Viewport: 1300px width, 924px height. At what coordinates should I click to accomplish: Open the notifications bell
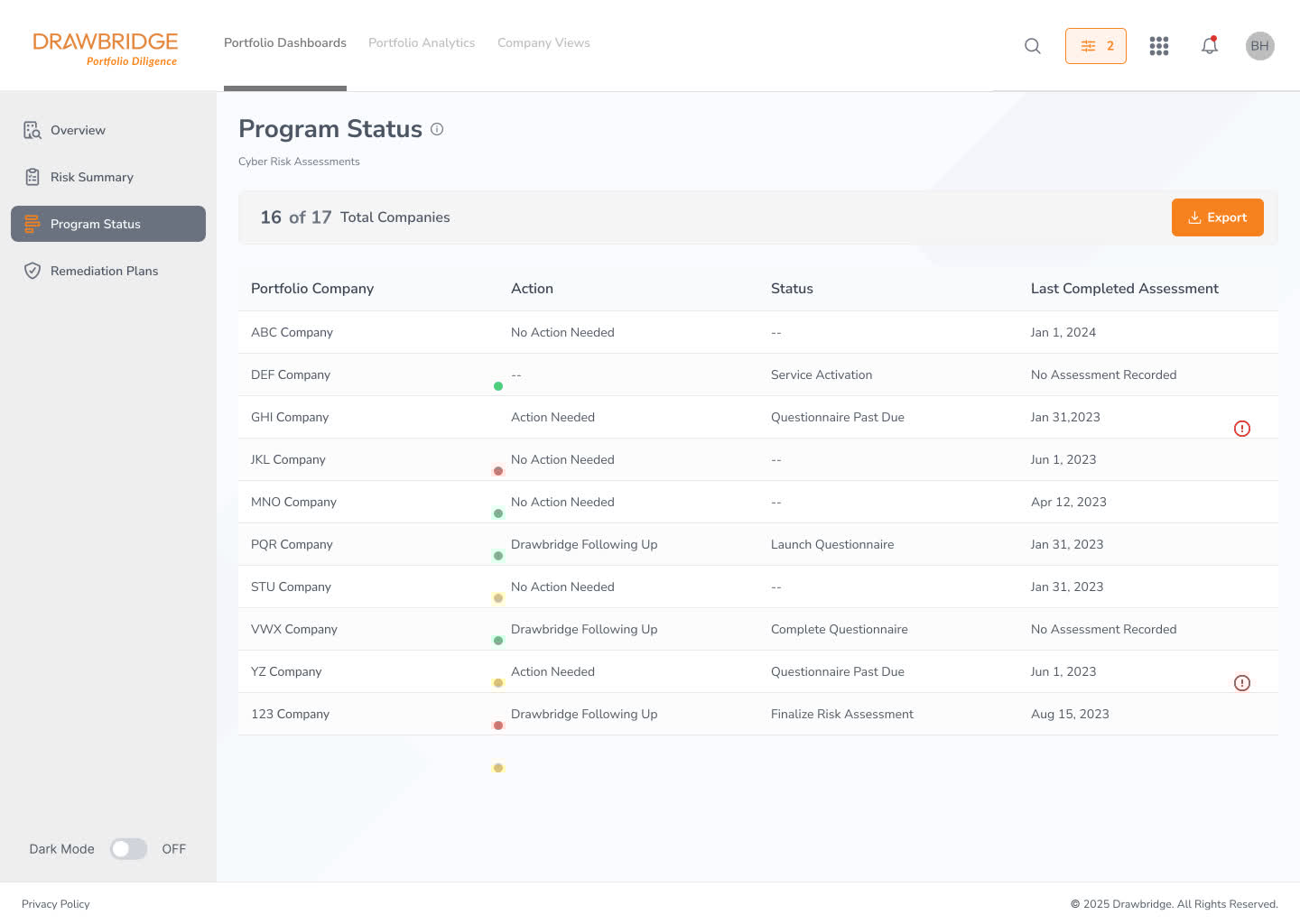pyautogui.click(x=1210, y=46)
